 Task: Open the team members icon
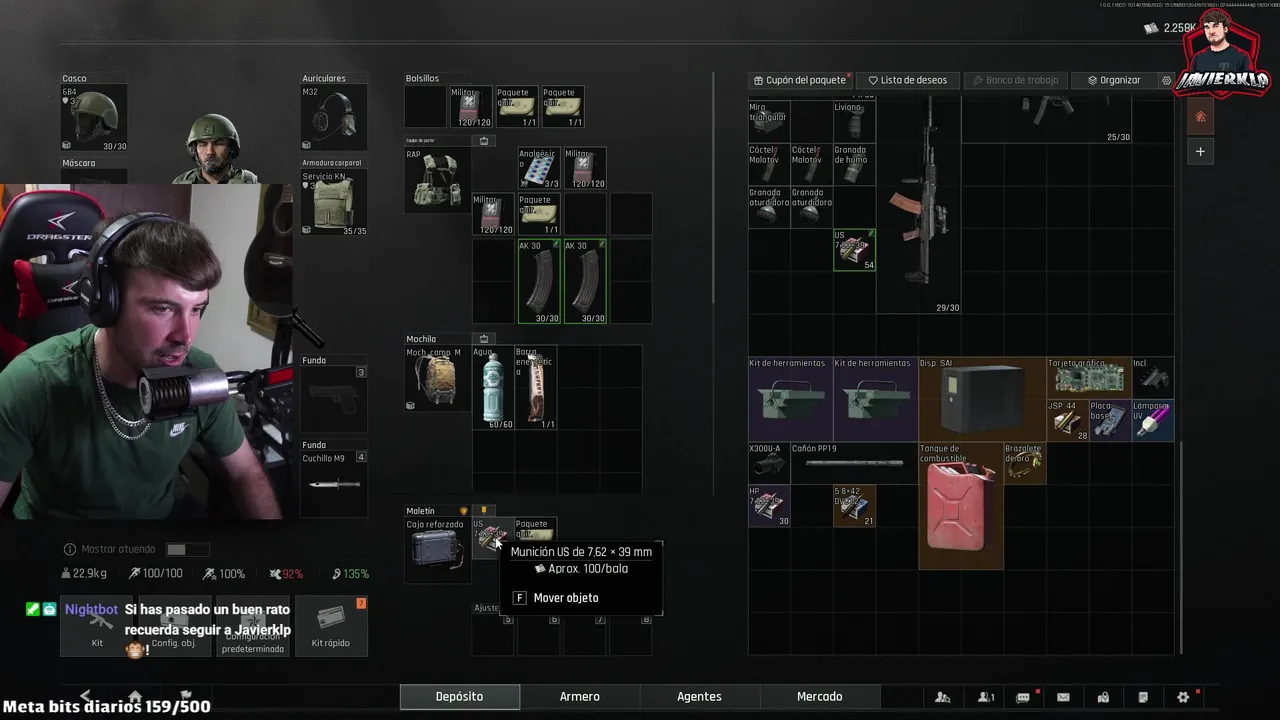(x=986, y=697)
